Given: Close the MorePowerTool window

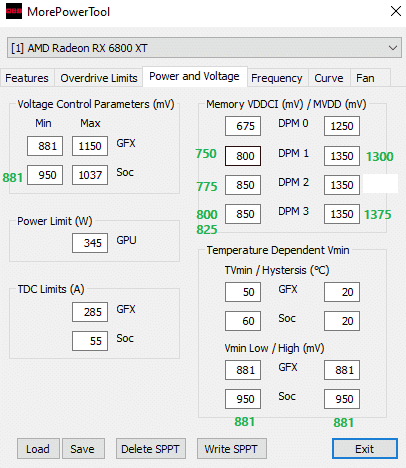Looking at the screenshot, I should click(396, 11).
